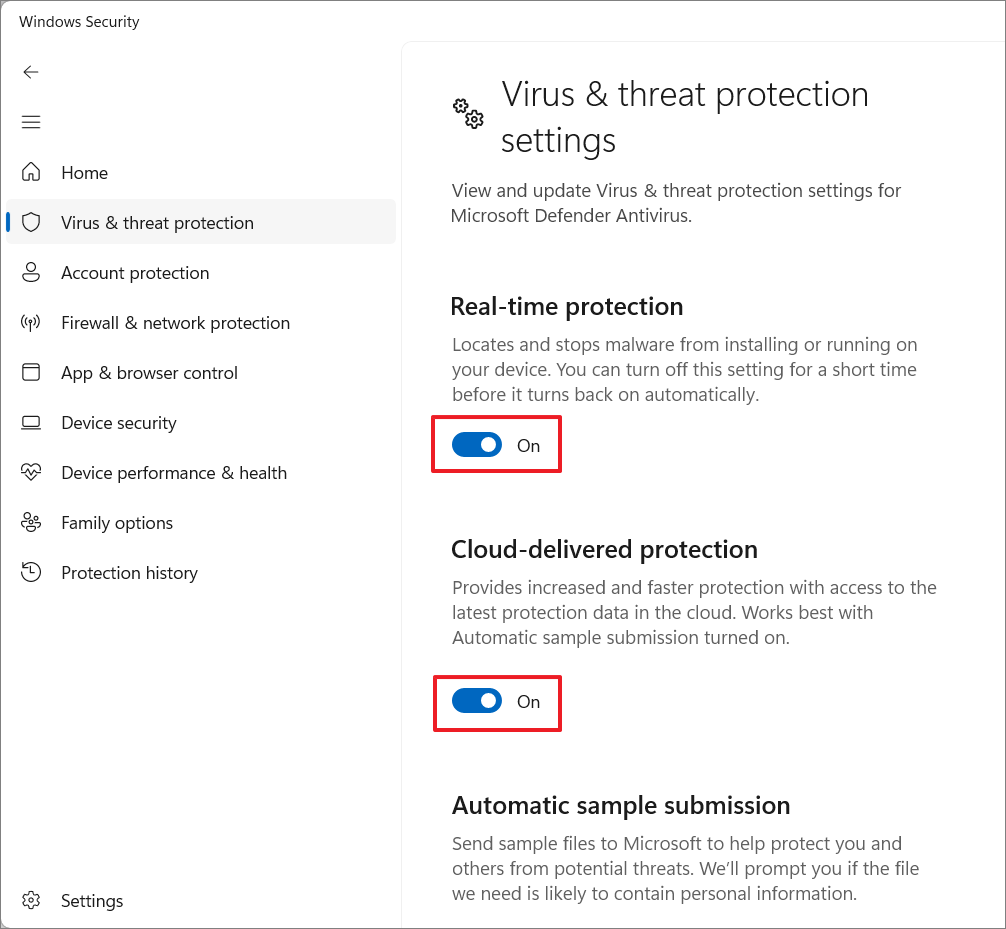
Task: Click the Automatic sample submission heading
Action: click(620, 805)
